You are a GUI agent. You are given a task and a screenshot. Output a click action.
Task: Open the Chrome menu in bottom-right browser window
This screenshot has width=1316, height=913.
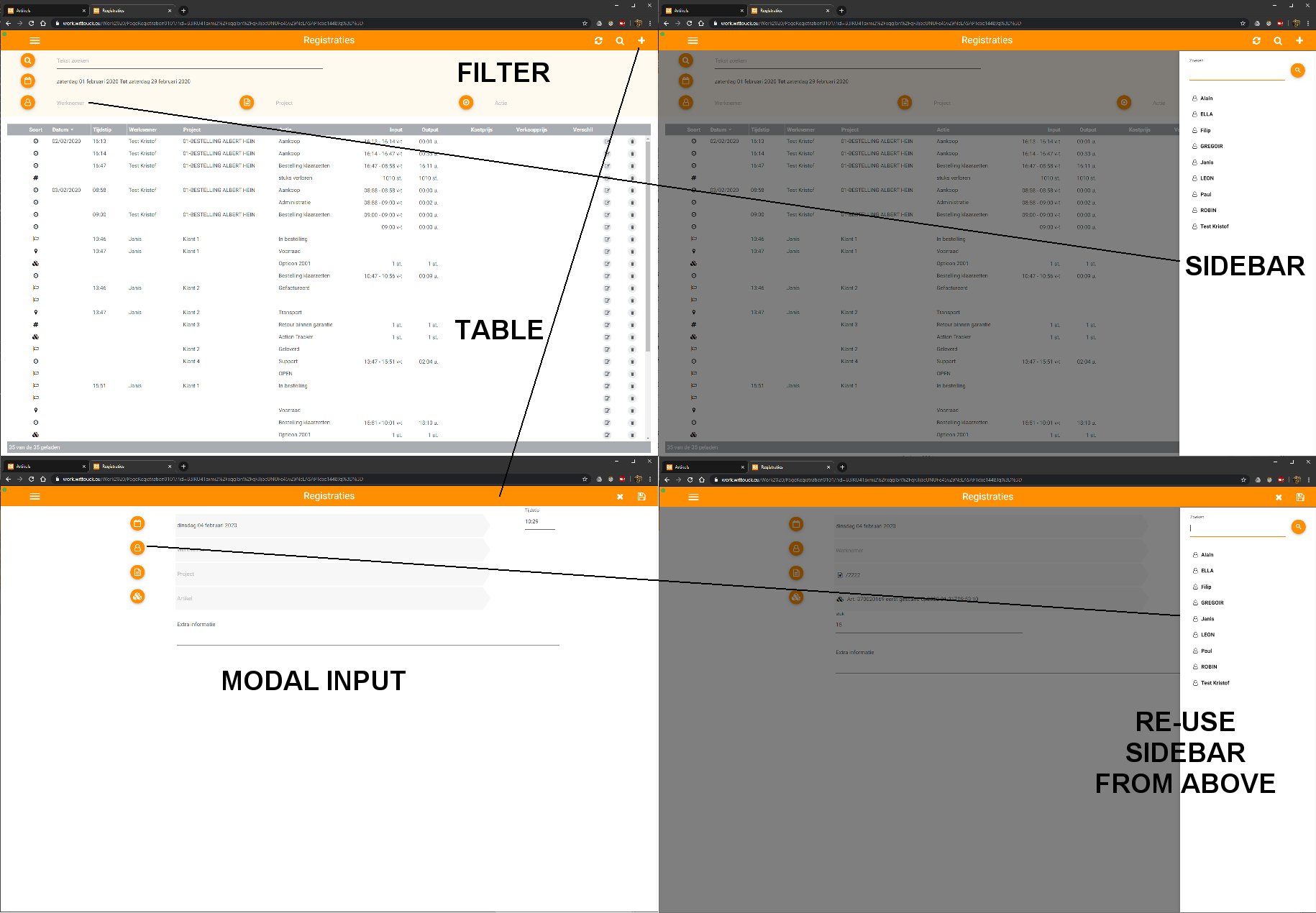point(1309,480)
